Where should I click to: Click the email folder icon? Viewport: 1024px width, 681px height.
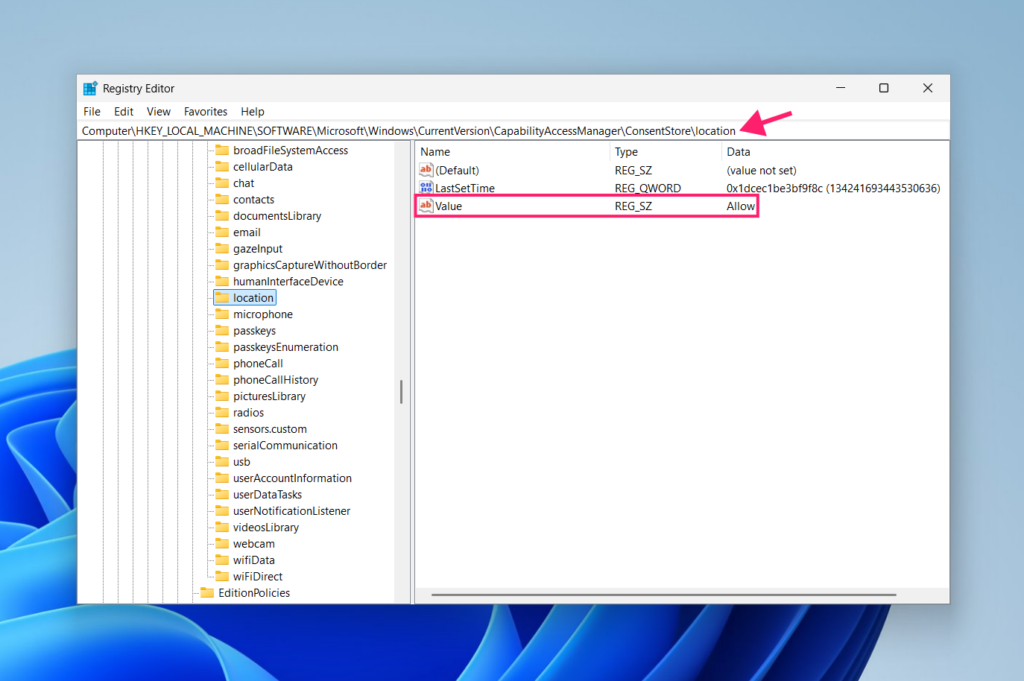(222, 232)
